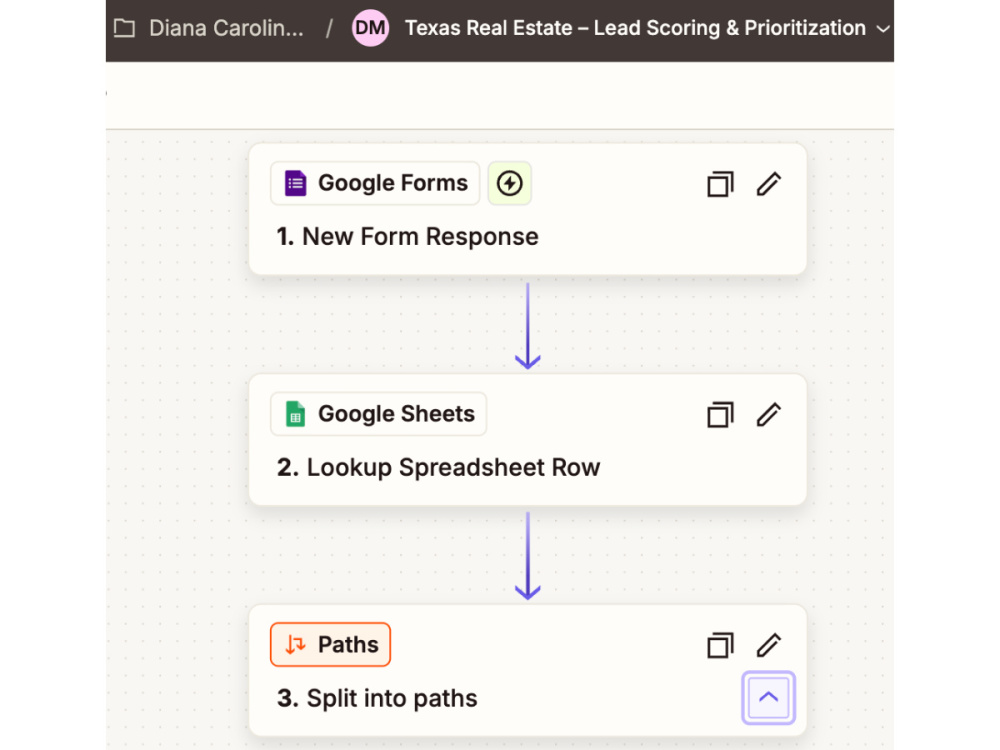Screen dimensions: 1000x750
Task: Click the Paths step badge
Action: [x=330, y=645]
